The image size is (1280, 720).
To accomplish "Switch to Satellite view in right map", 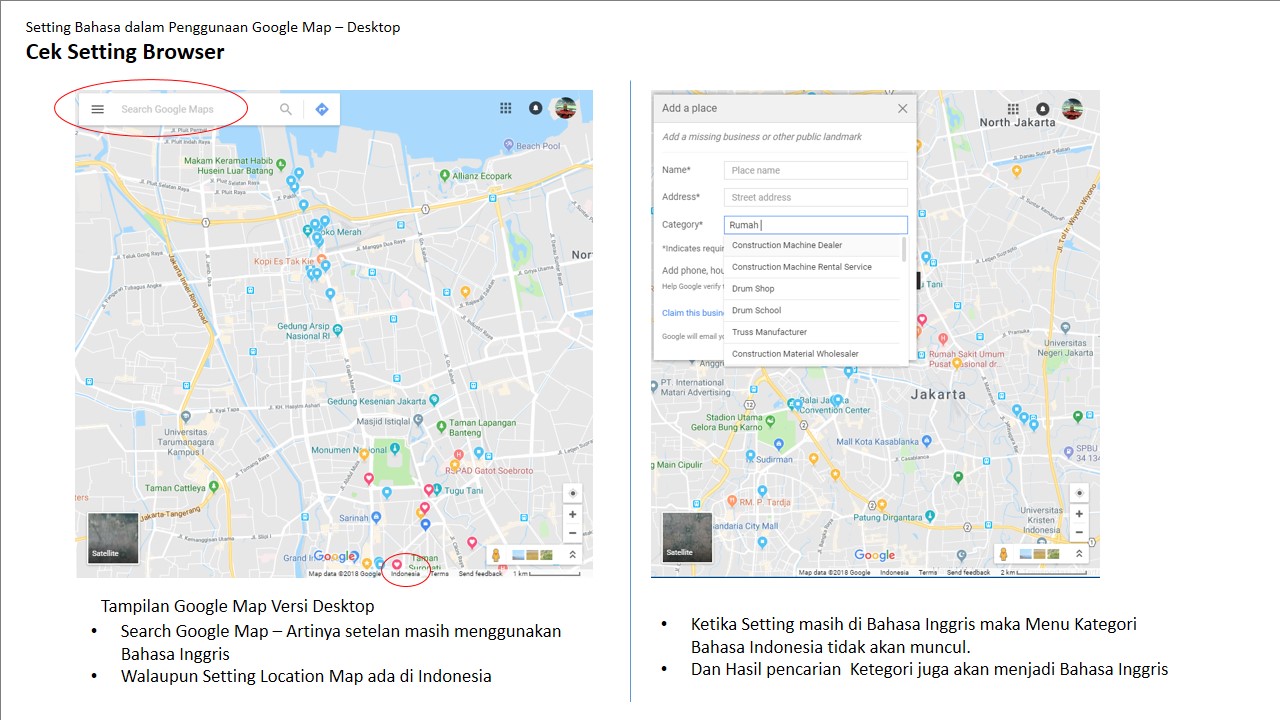I will click(687, 538).
